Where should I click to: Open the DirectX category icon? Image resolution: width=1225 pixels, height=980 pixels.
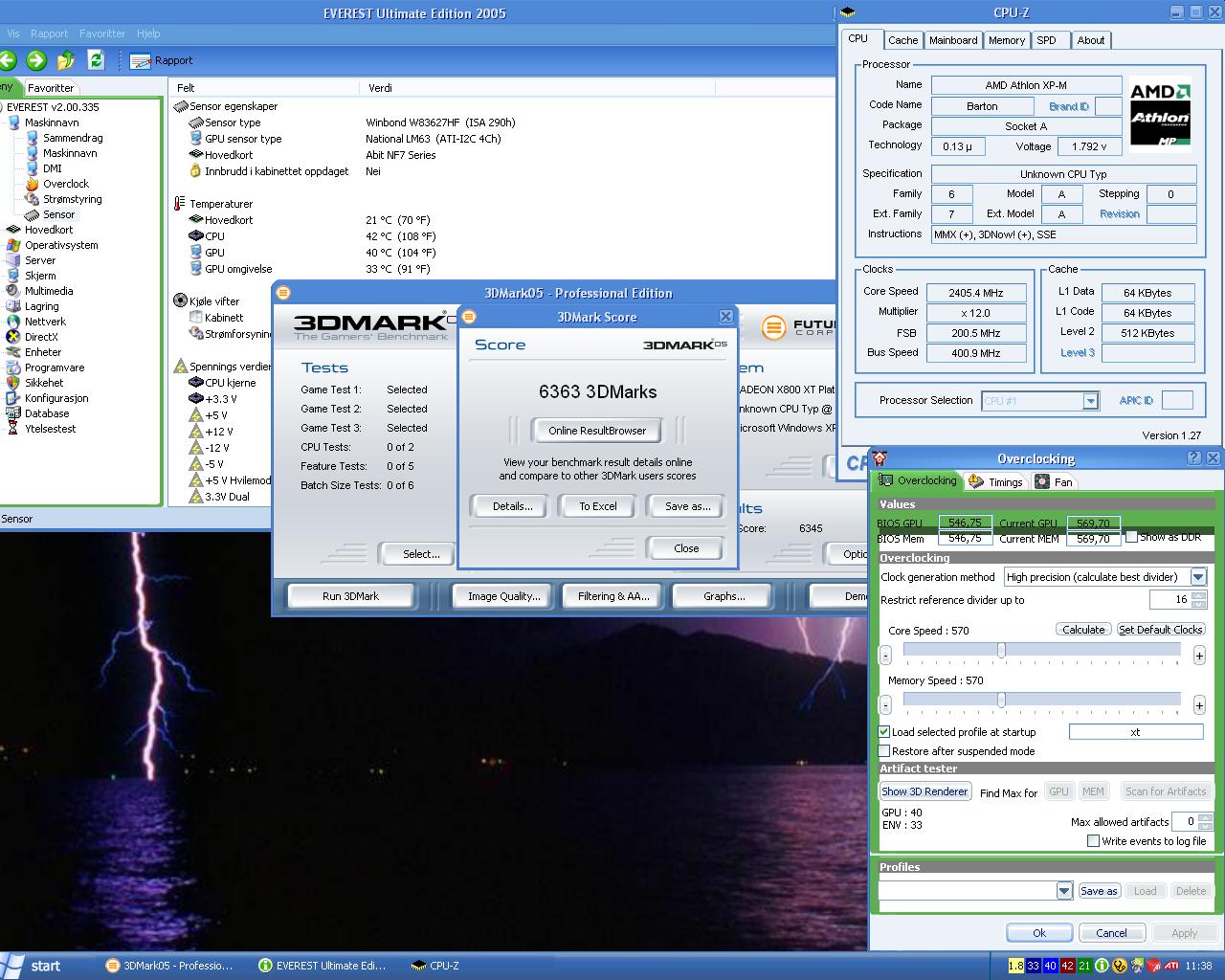13,337
